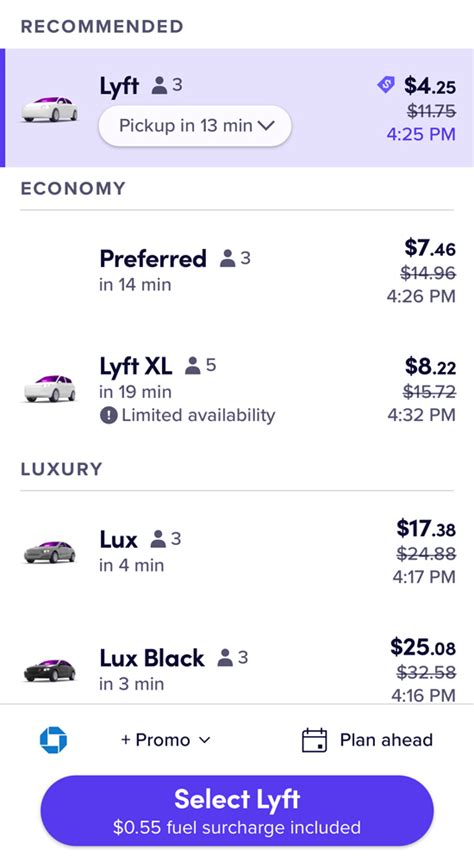The height and width of the screenshot is (861, 474).
Task: Open the Pickup in 13 min dropdown
Action: 195,126
